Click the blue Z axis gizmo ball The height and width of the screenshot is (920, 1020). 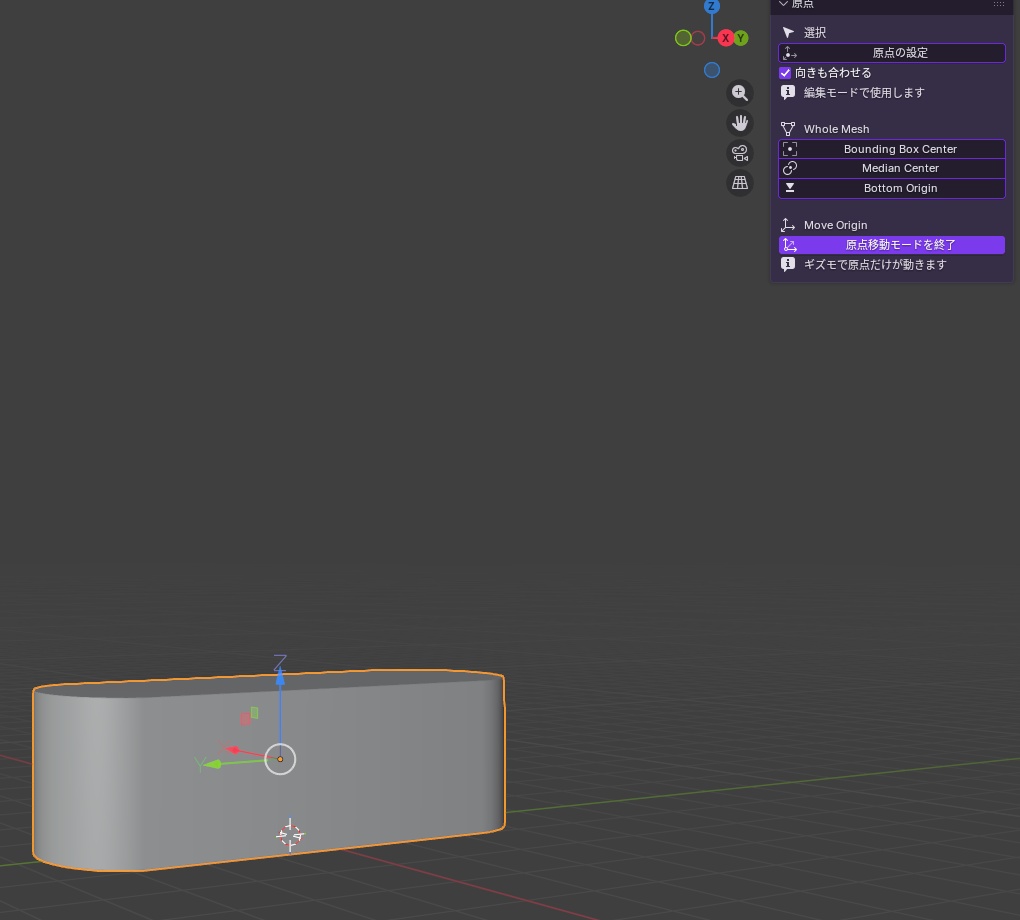(x=712, y=7)
